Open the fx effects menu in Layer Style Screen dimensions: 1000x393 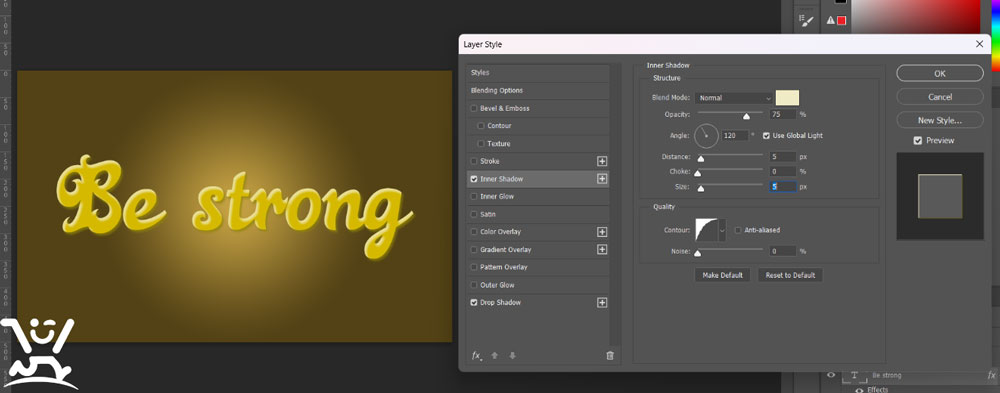pyautogui.click(x=476, y=356)
